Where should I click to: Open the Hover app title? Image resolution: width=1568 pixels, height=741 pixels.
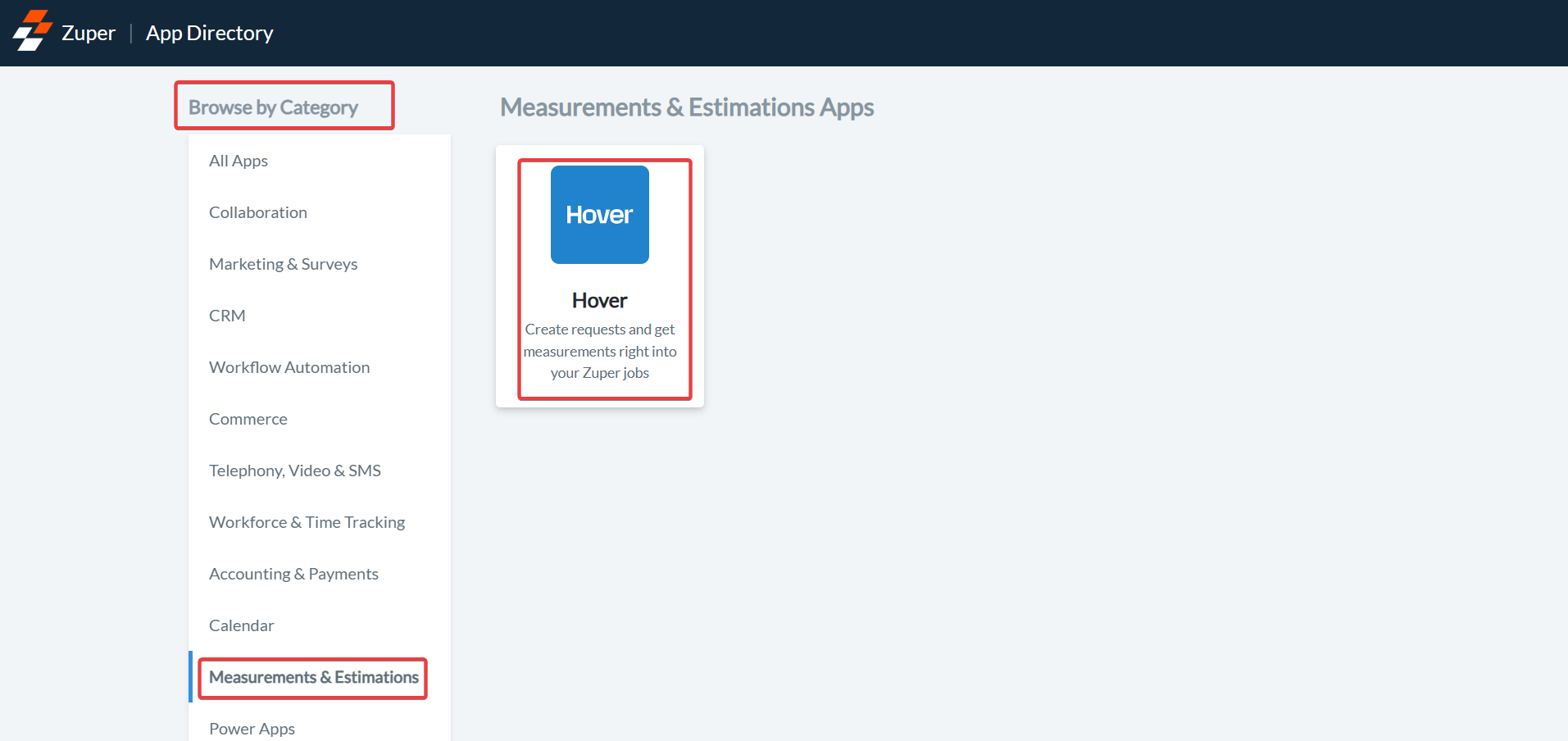coord(600,301)
